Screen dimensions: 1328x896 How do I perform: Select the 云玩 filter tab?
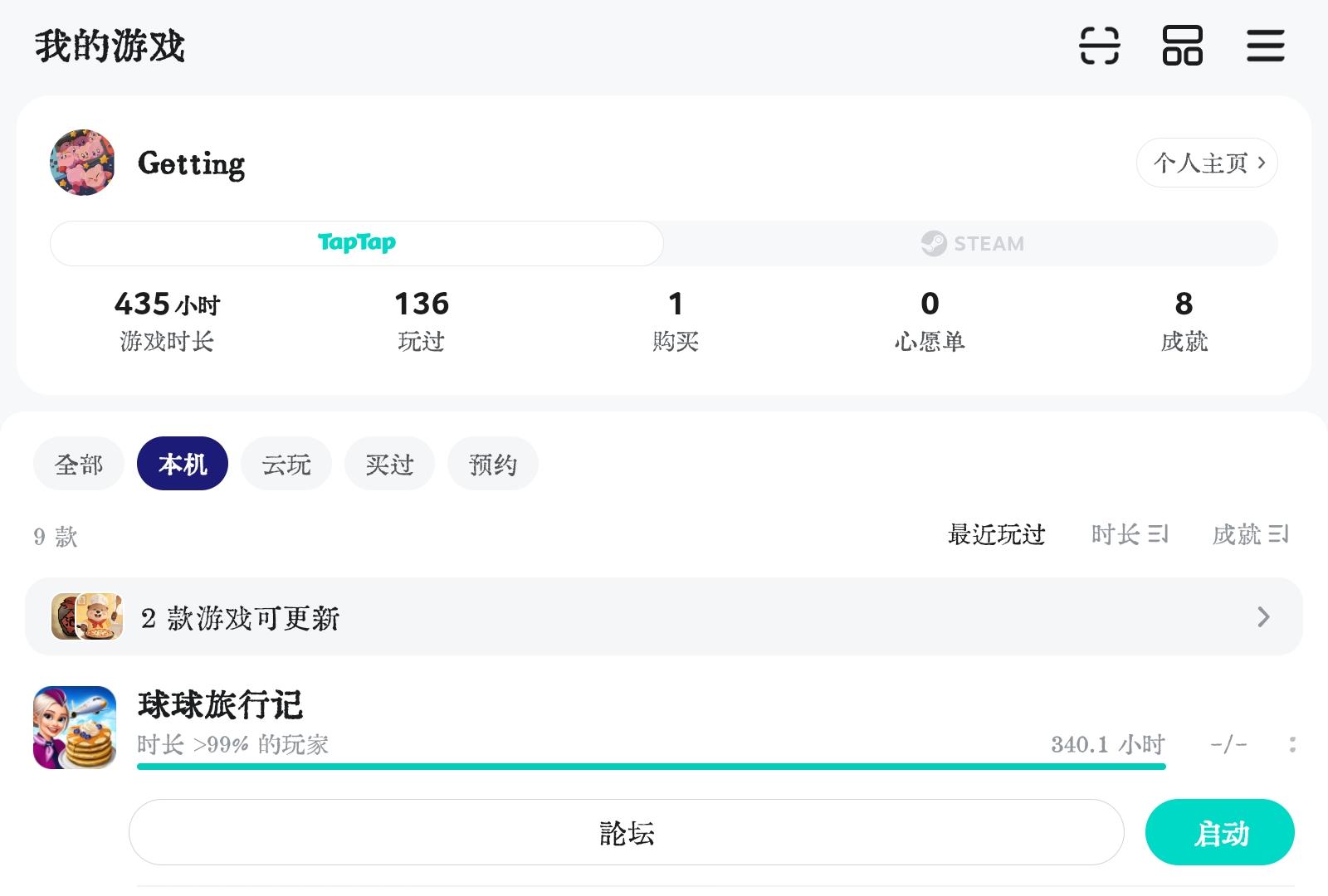tap(286, 464)
